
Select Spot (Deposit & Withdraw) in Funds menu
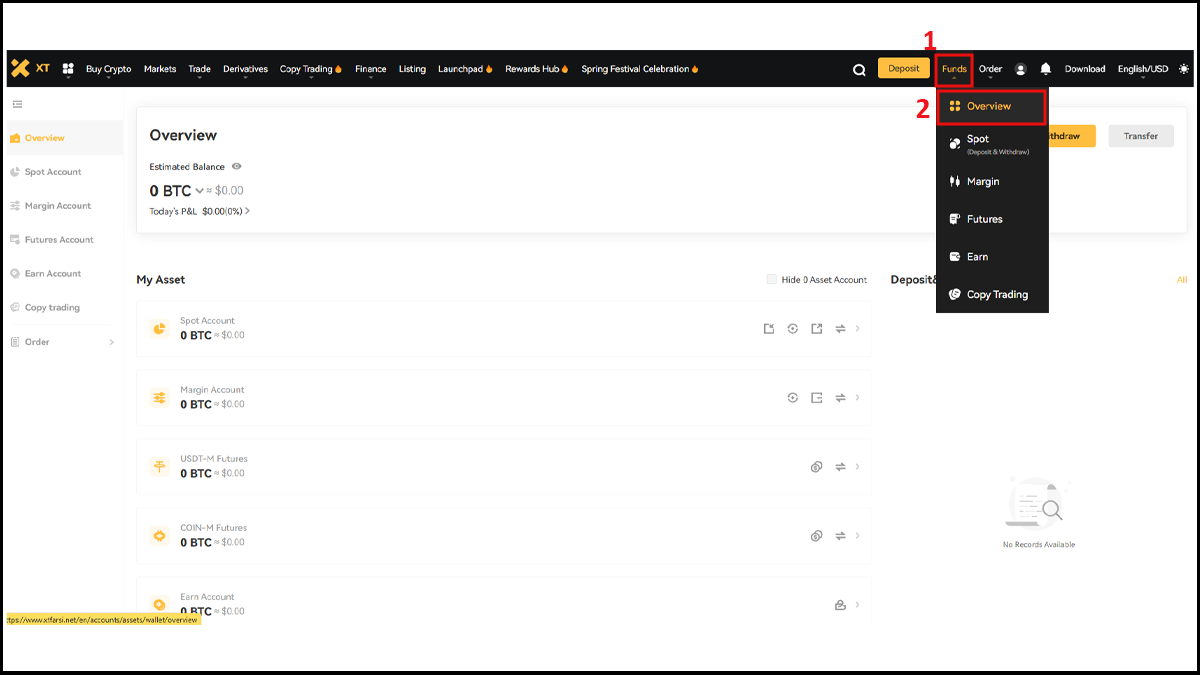pos(992,144)
